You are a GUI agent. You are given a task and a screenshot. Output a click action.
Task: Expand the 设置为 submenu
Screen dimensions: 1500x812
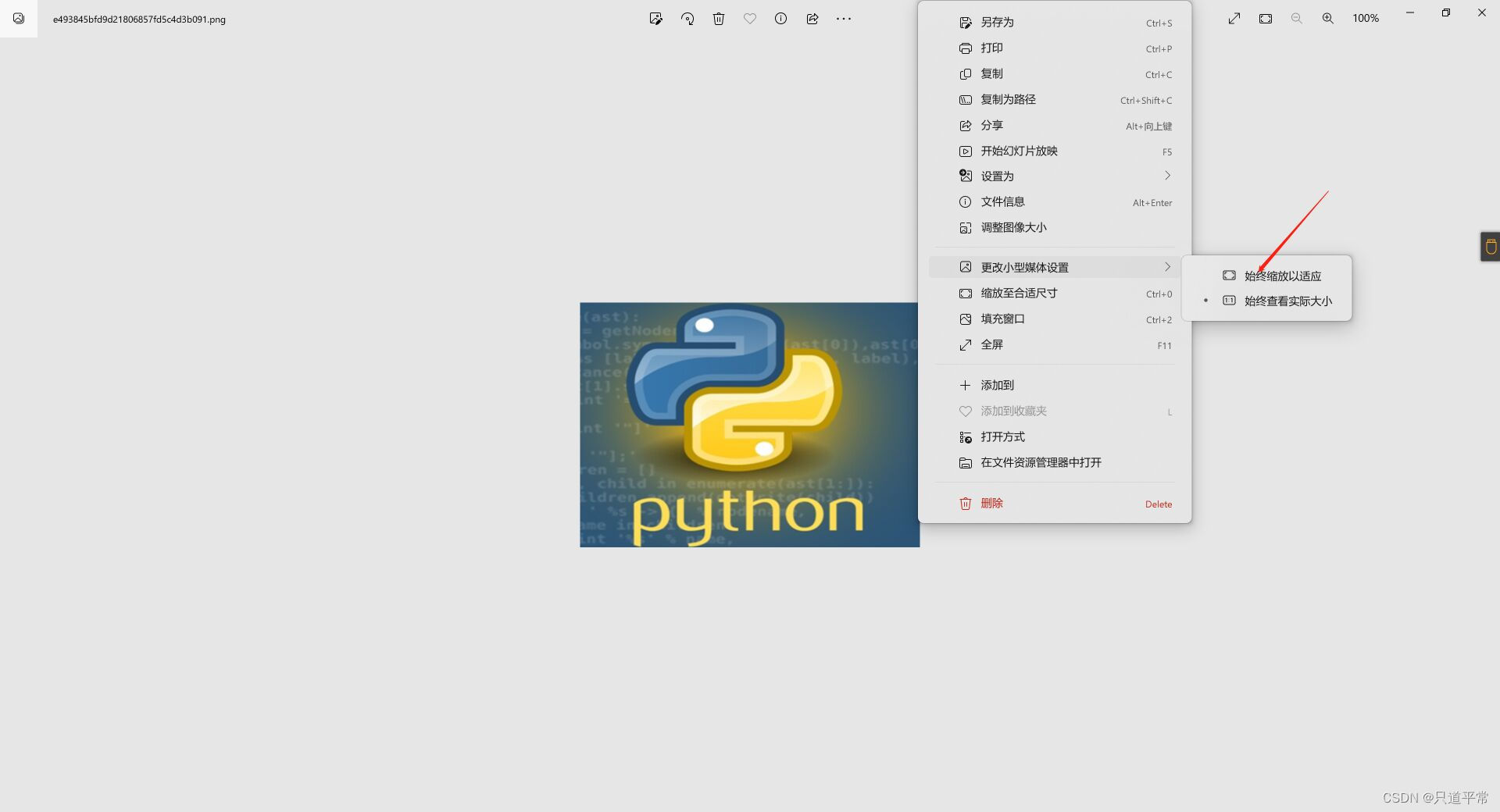(x=1055, y=176)
